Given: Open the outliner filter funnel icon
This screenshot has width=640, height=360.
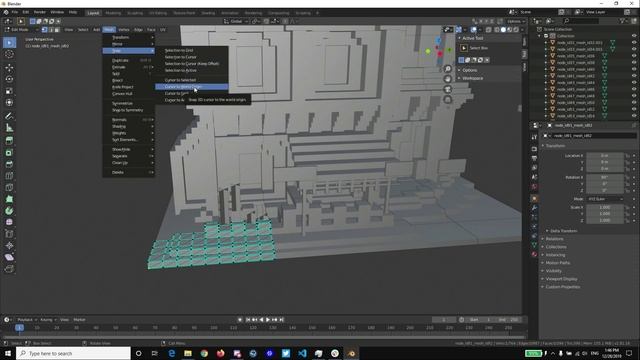Looking at the screenshot, I should click(x=623, y=21).
